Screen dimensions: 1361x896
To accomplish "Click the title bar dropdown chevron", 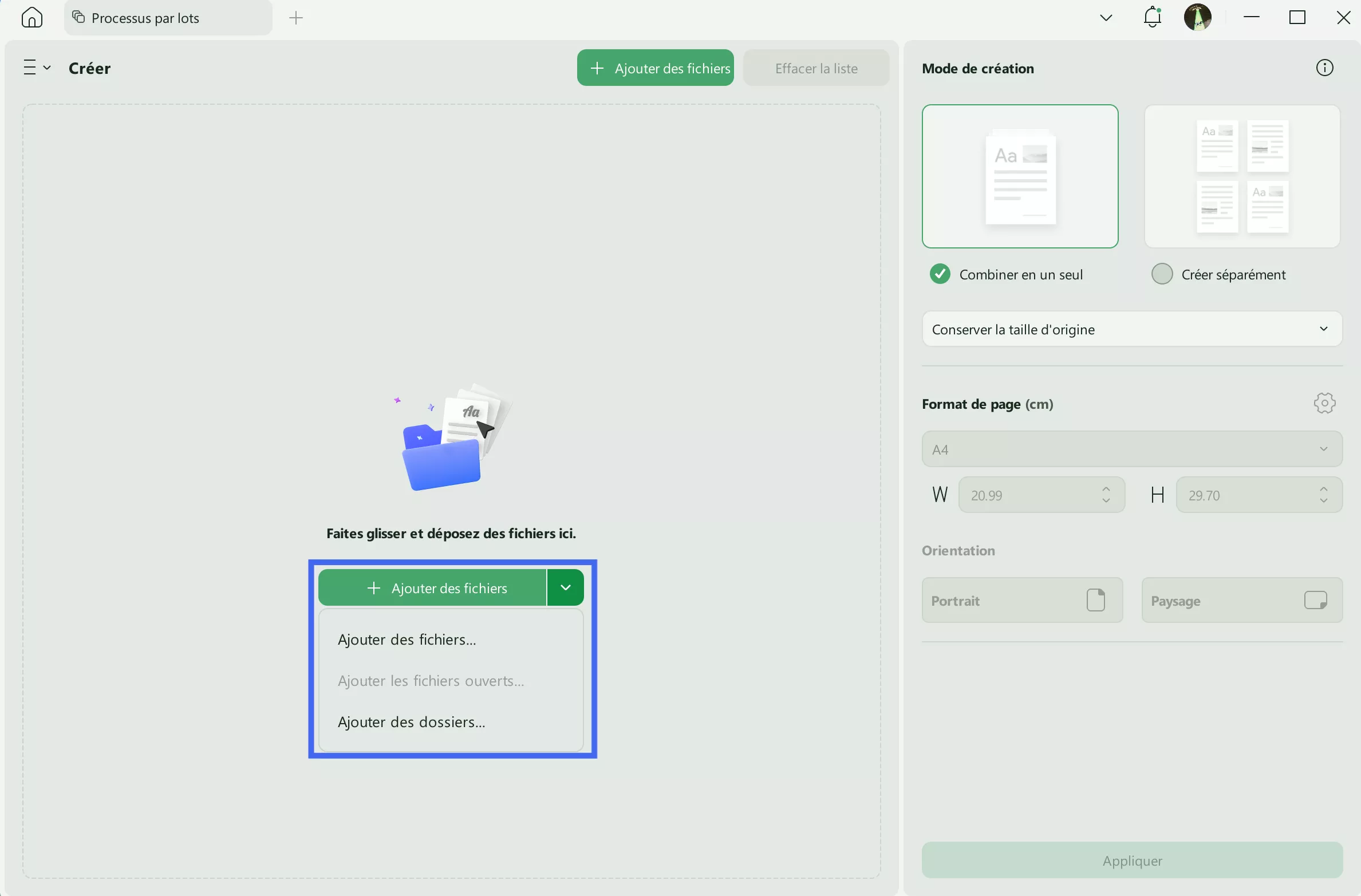I will [1106, 18].
